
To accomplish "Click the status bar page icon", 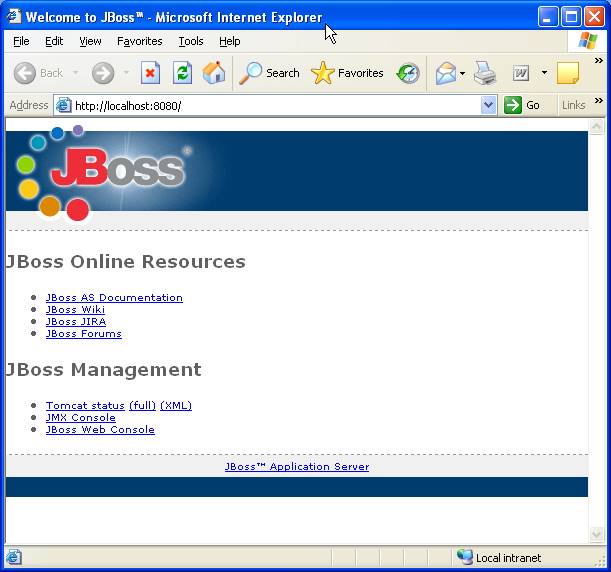I will (13, 558).
